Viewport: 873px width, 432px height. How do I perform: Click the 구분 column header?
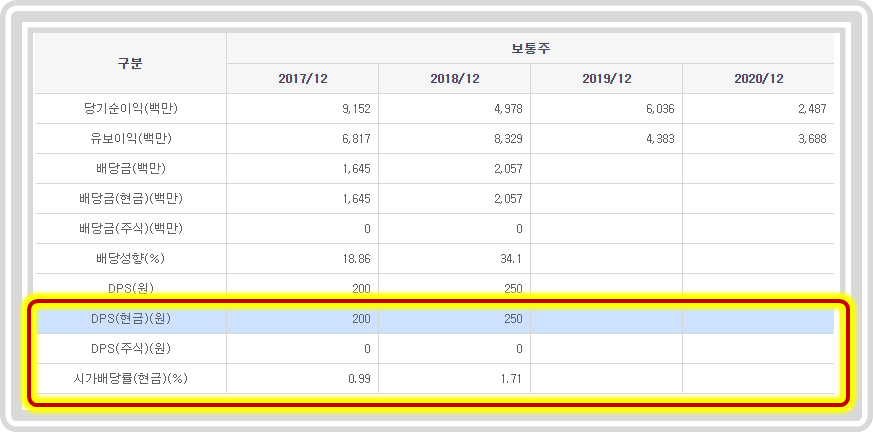point(130,63)
